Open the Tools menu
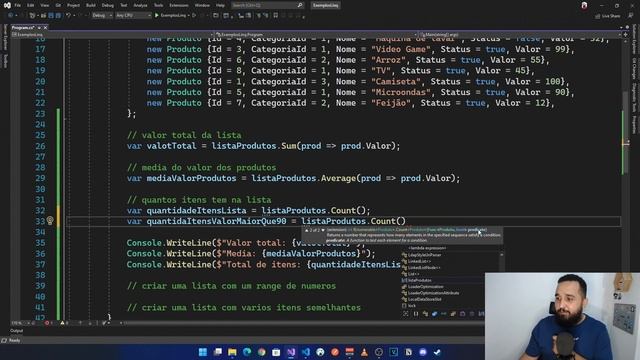The width and height of the screenshot is (640, 360). tap(158, 5)
